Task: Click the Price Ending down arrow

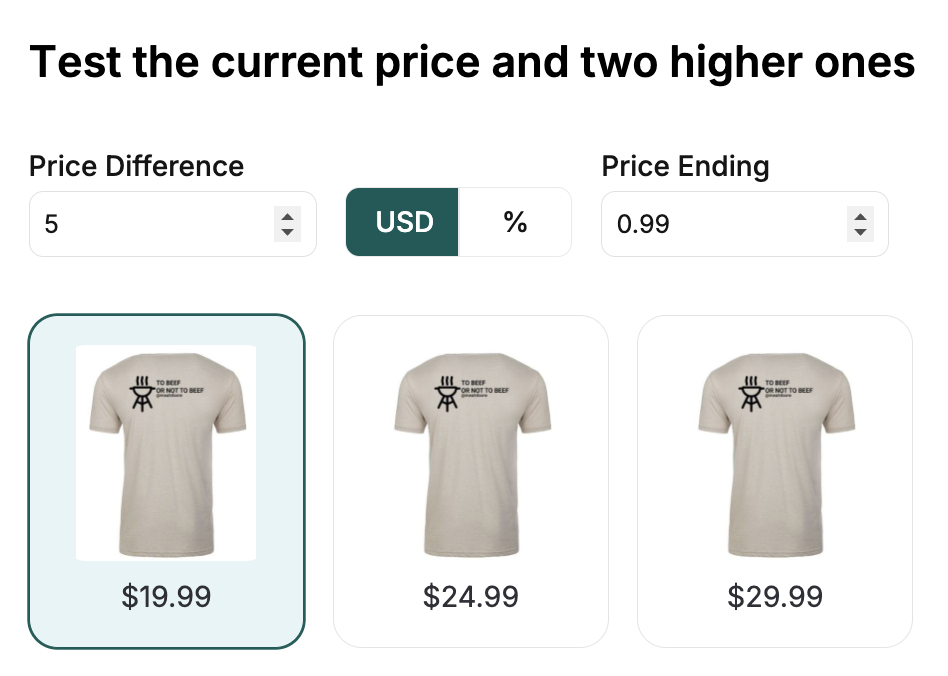Action: (859, 232)
